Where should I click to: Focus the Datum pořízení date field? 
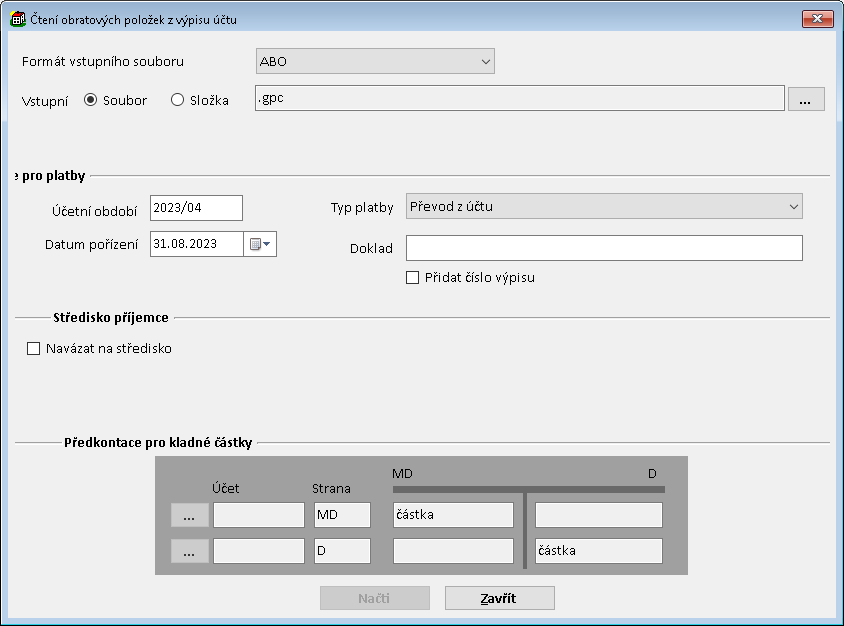(x=196, y=244)
